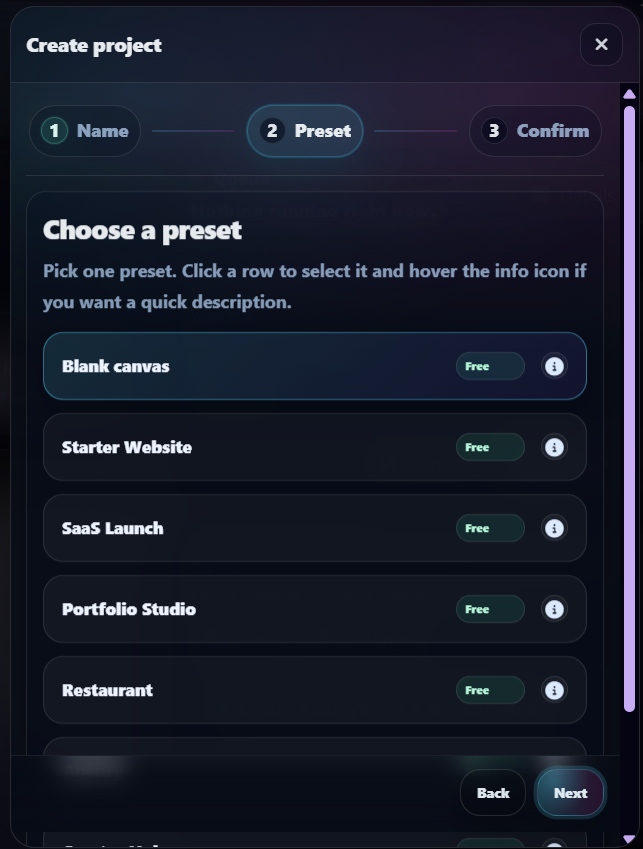Click the Free badge on Blank canvas

coord(489,366)
